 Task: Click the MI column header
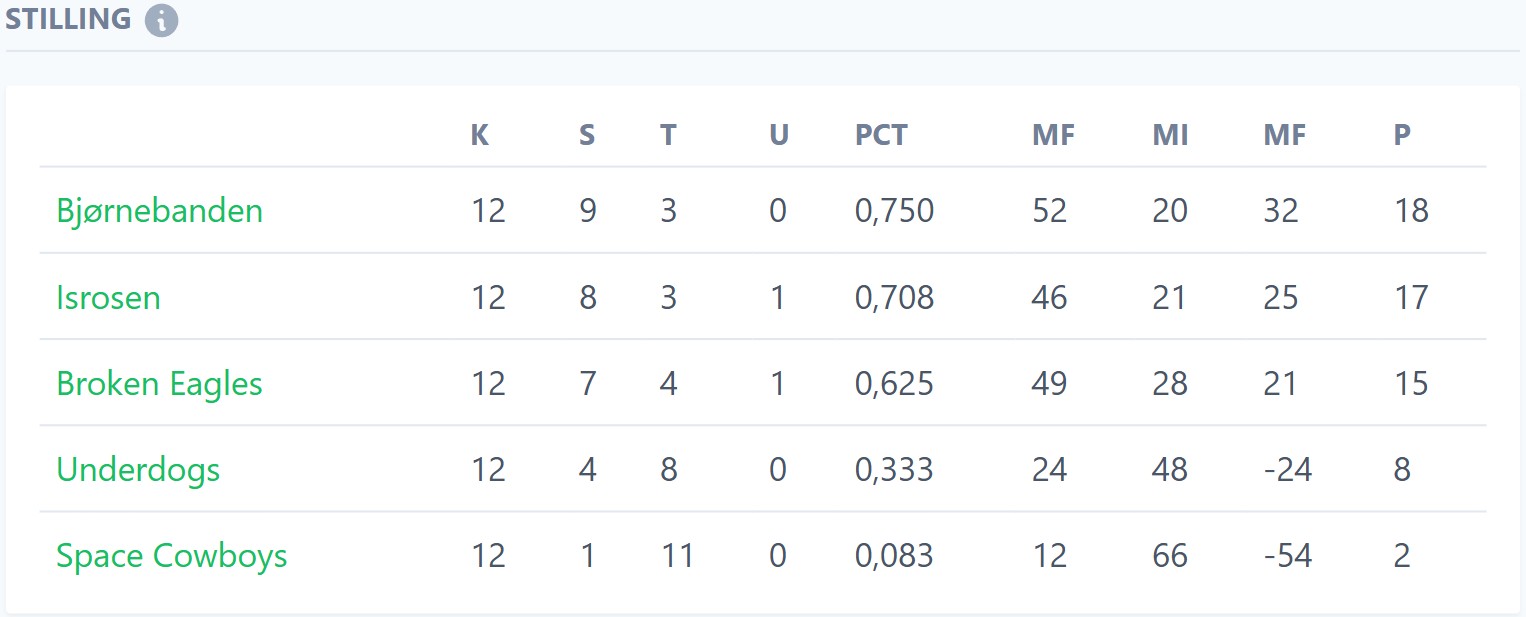(x=1170, y=135)
